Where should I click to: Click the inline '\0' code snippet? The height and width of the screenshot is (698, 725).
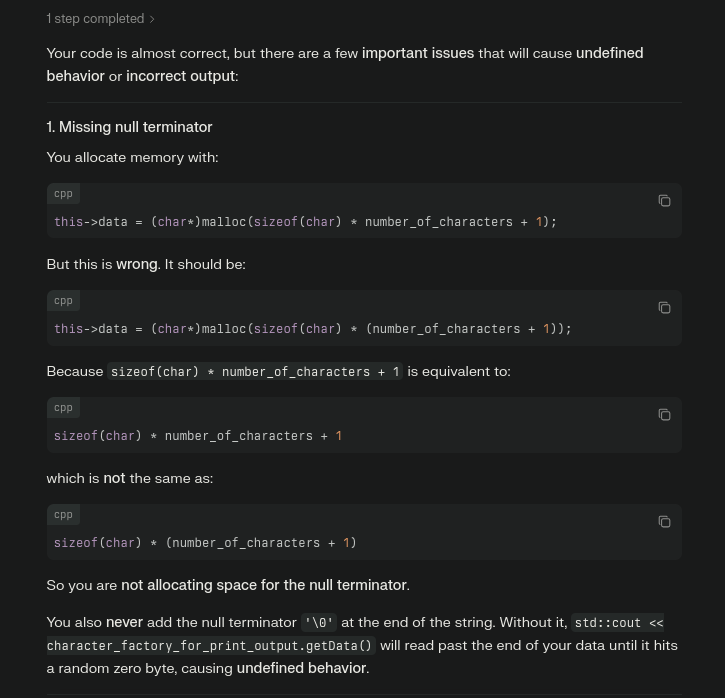click(318, 623)
